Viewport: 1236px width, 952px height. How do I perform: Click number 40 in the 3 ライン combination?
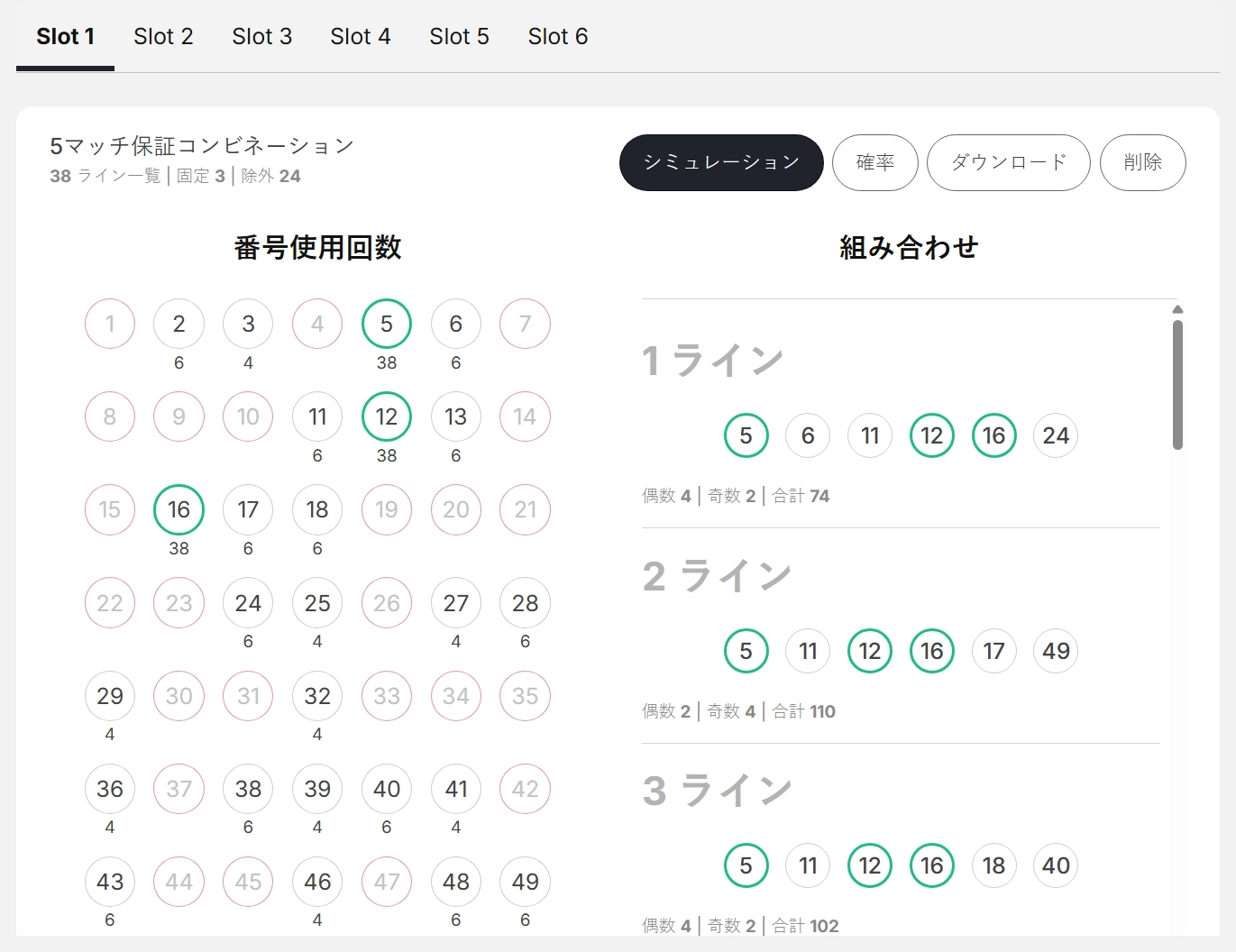[1055, 865]
